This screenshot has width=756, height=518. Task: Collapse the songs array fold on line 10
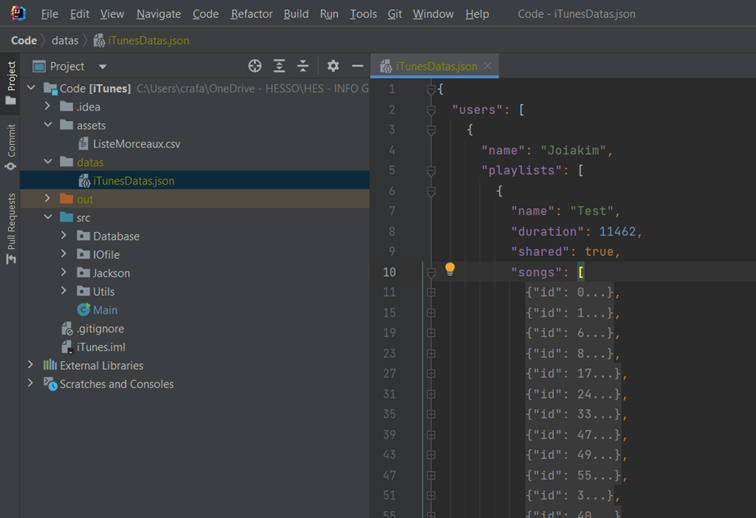click(x=431, y=273)
